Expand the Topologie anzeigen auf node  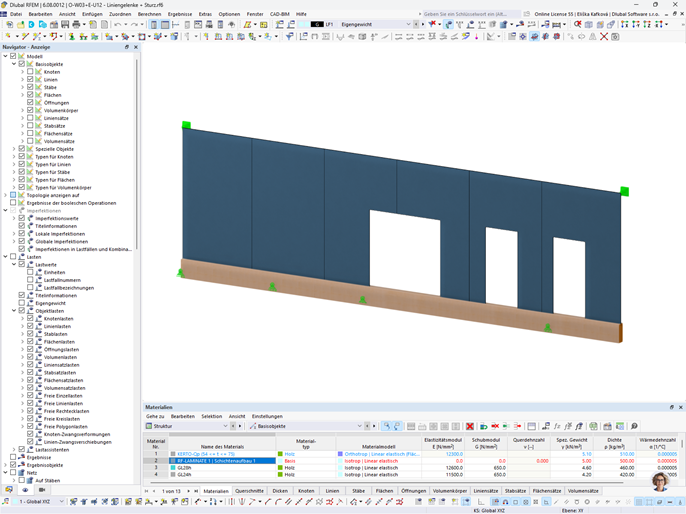(x=5, y=195)
